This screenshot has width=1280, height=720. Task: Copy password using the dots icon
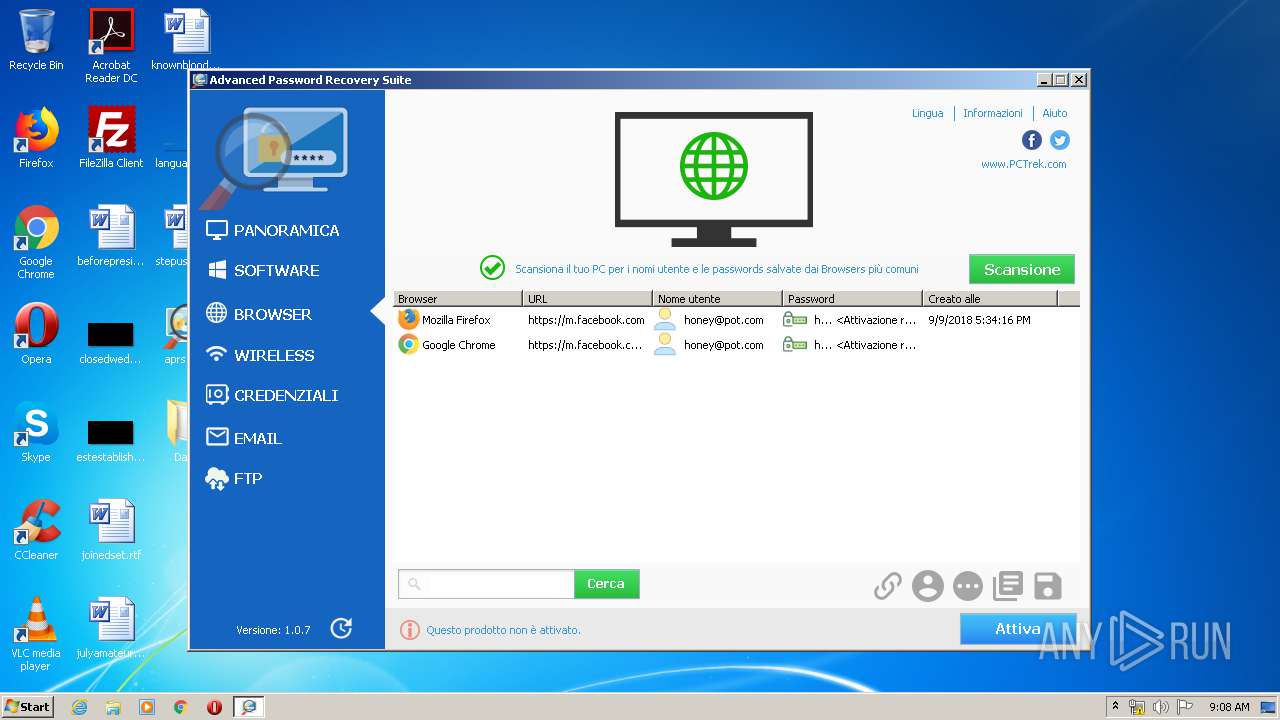(x=968, y=586)
